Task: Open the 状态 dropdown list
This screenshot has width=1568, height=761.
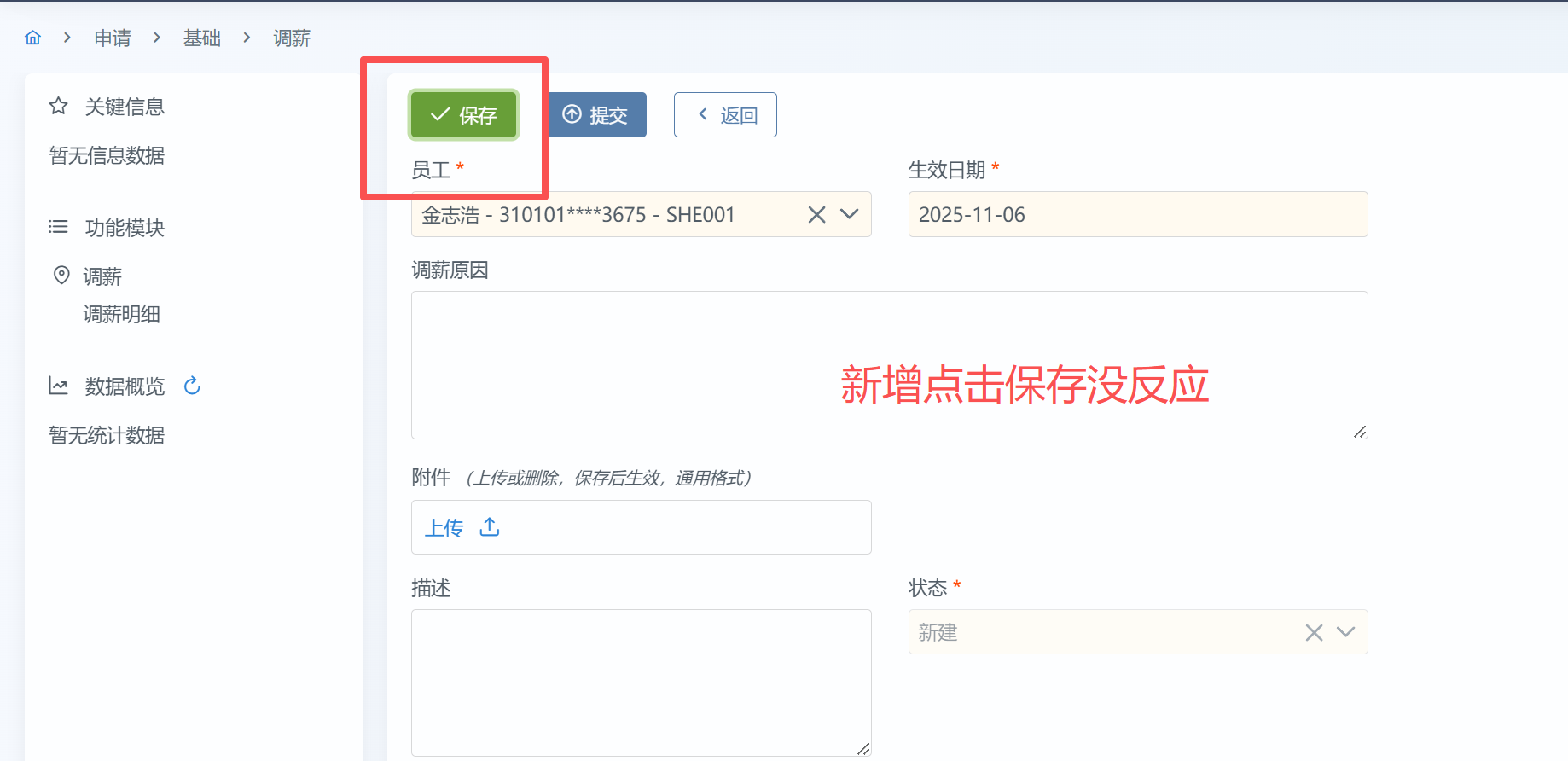Action: (x=1345, y=632)
